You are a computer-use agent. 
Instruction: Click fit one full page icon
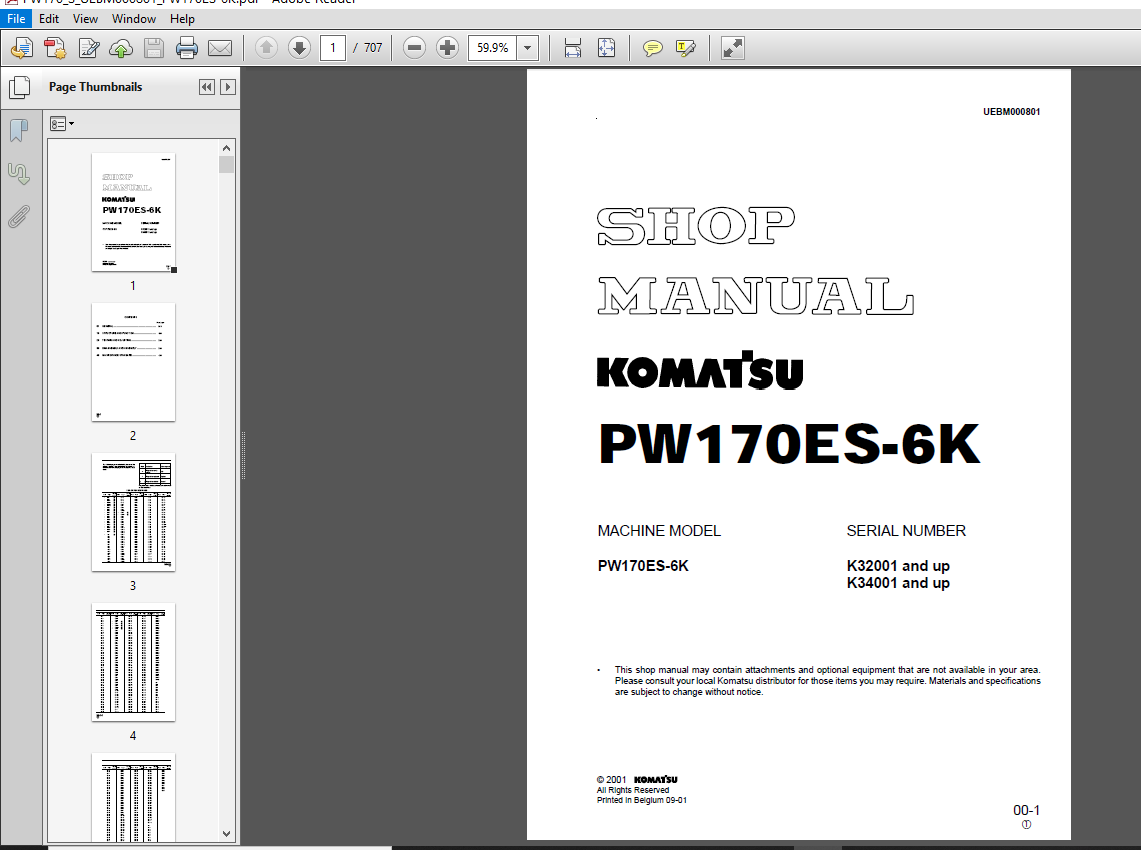[606, 48]
